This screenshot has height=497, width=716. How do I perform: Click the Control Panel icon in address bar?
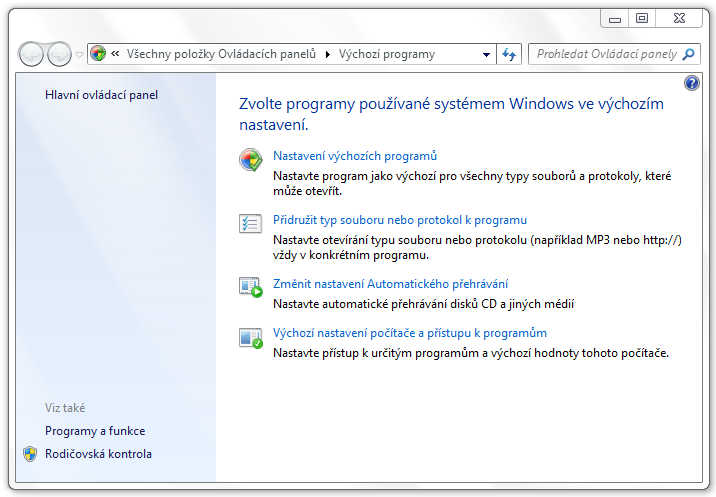click(98, 54)
